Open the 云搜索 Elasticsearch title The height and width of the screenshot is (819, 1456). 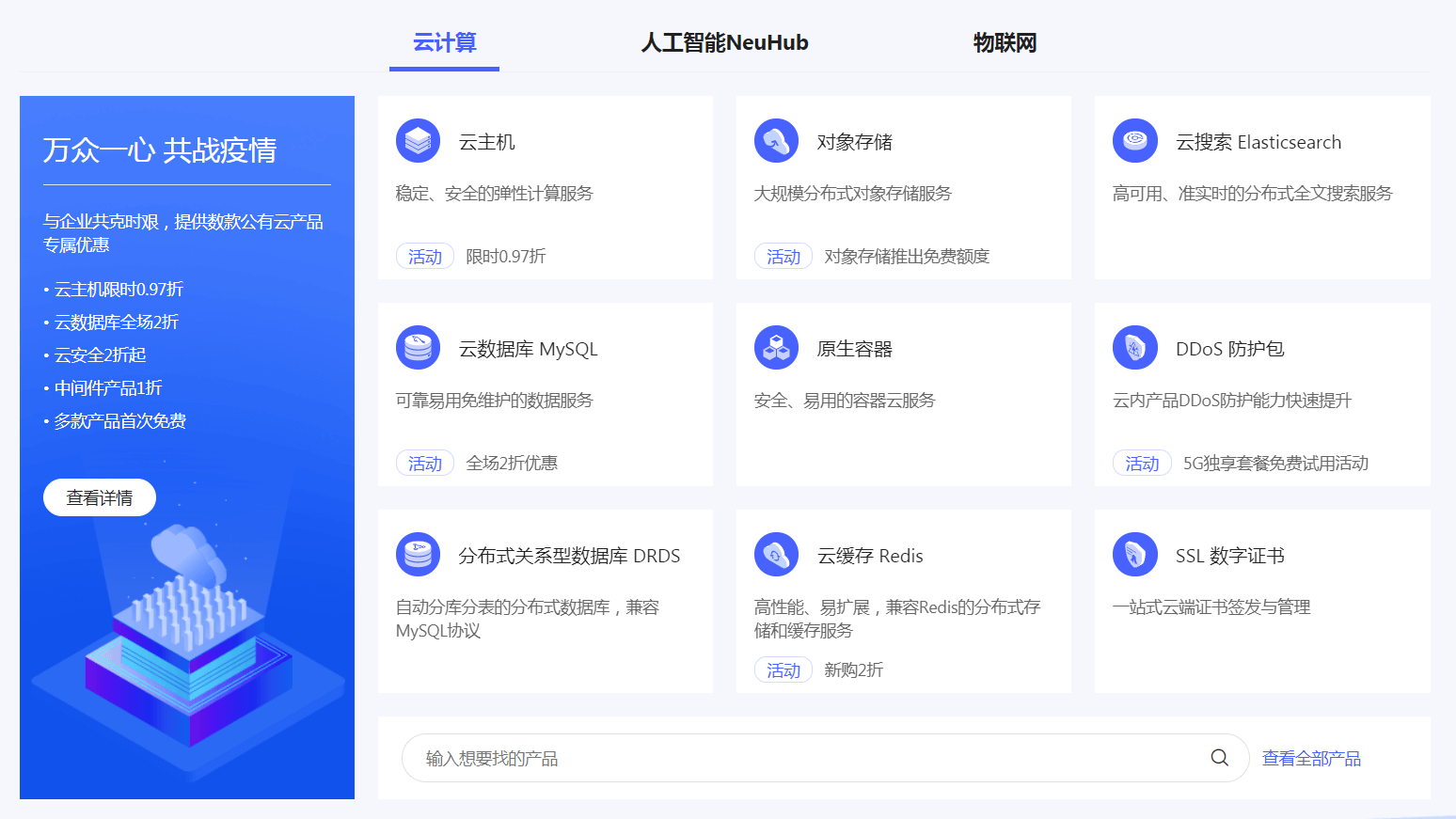[x=1258, y=142]
